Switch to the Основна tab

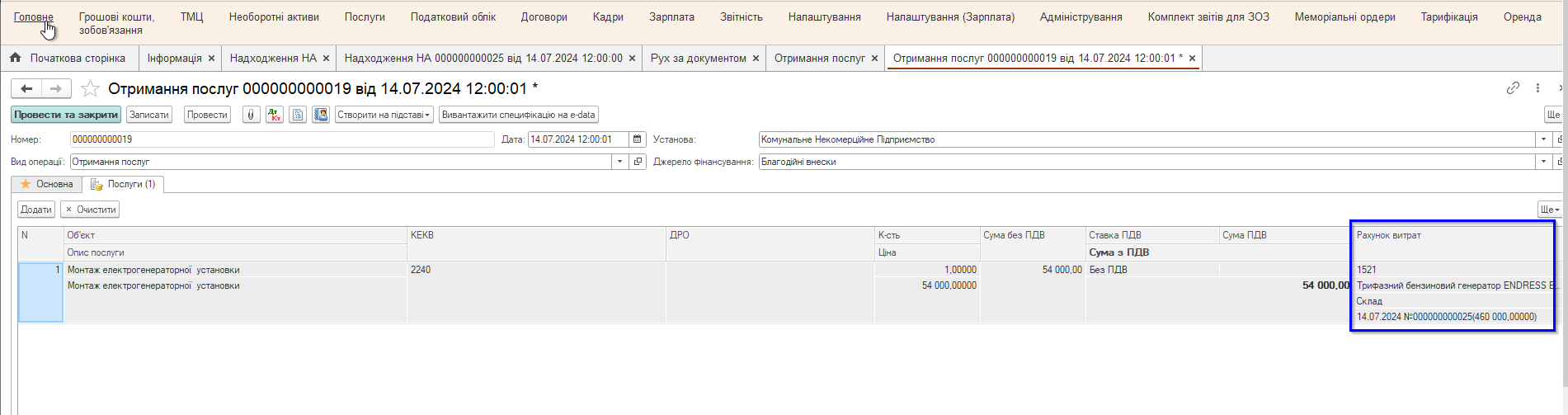point(47,184)
